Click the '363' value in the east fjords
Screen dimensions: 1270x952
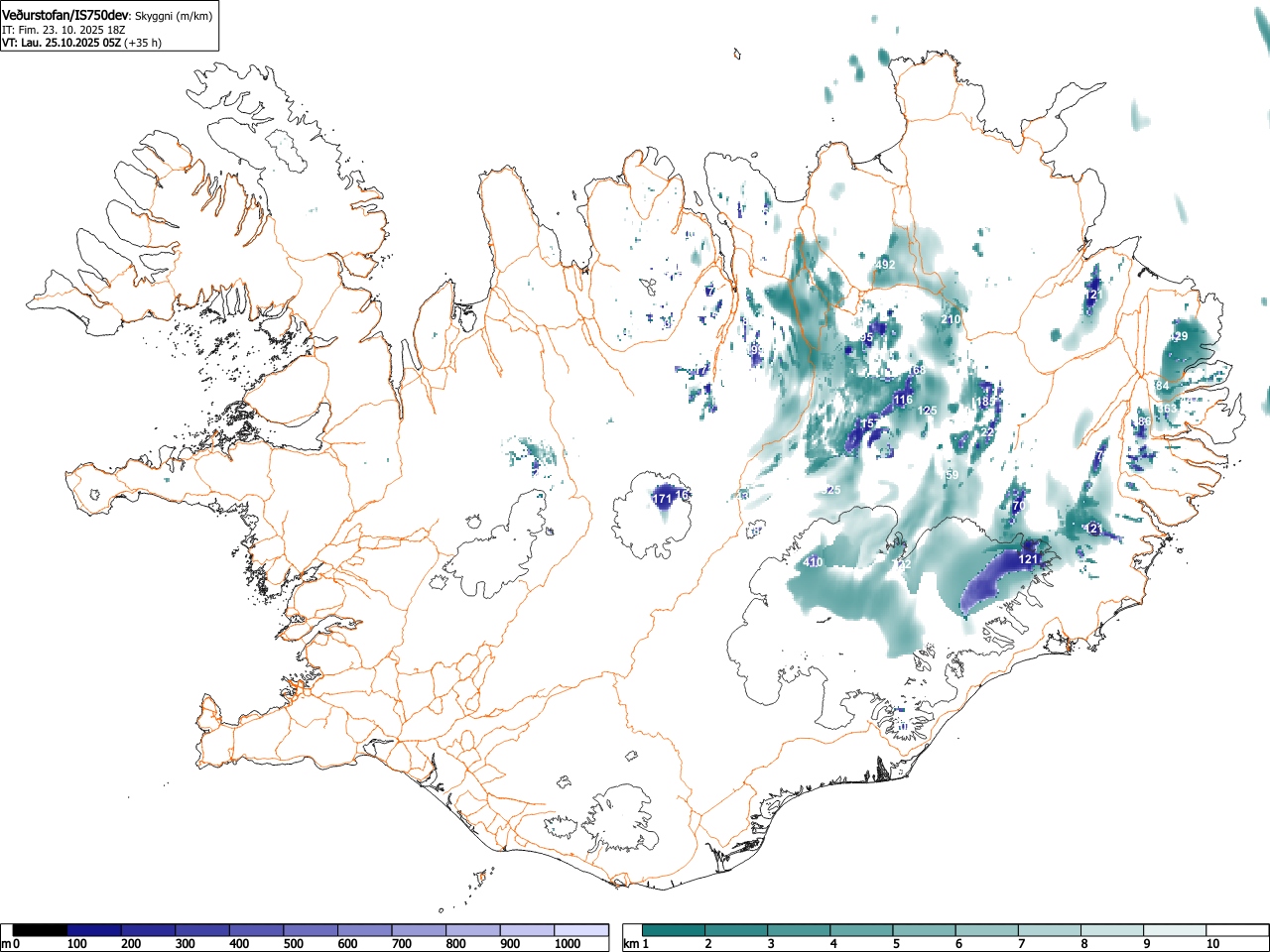click(1168, 409)
